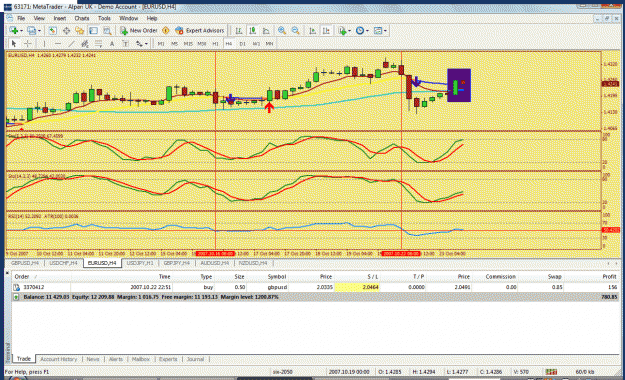Open the New Chart toolbar icon
Viewport: 625px width, 380px height.
tap(14, 30)
